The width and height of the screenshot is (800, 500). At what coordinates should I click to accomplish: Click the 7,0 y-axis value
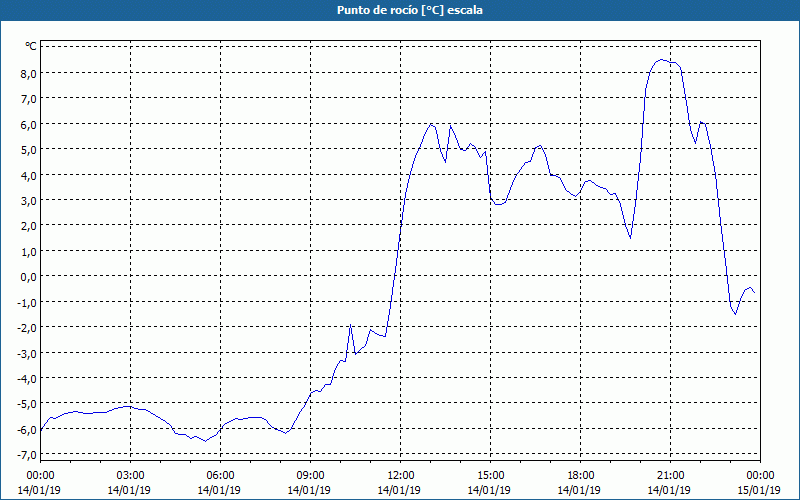pos(29,99)
